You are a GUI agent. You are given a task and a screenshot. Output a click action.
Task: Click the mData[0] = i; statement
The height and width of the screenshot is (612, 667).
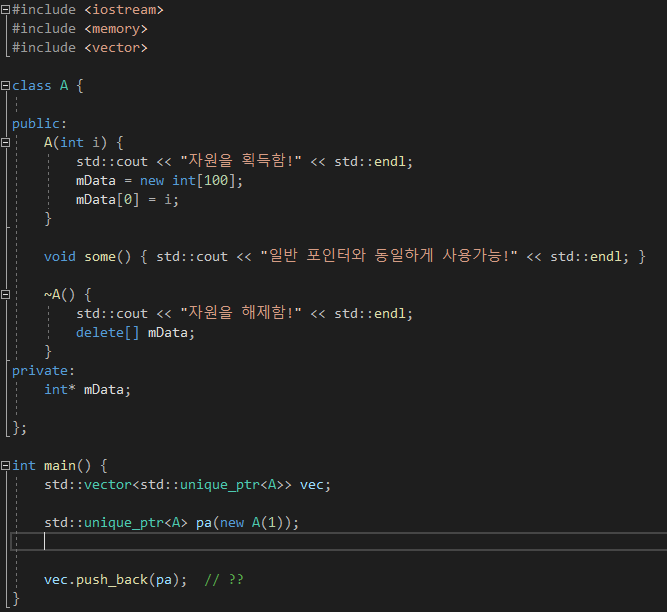(x=127, y=200)
